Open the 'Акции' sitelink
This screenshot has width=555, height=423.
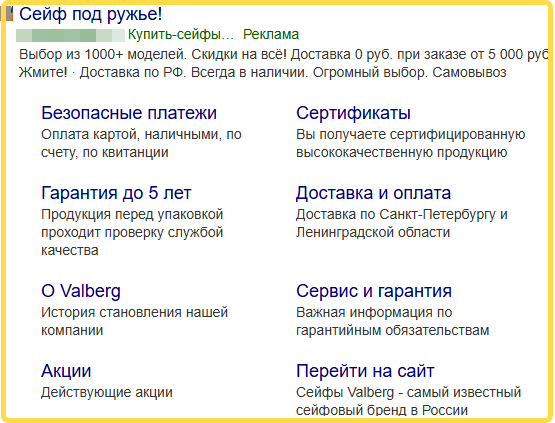(66, 371)
